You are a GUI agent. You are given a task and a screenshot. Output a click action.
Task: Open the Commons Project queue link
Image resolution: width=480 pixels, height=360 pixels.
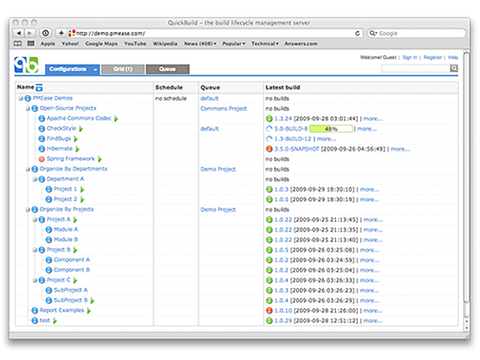click(x=224, y=109)
